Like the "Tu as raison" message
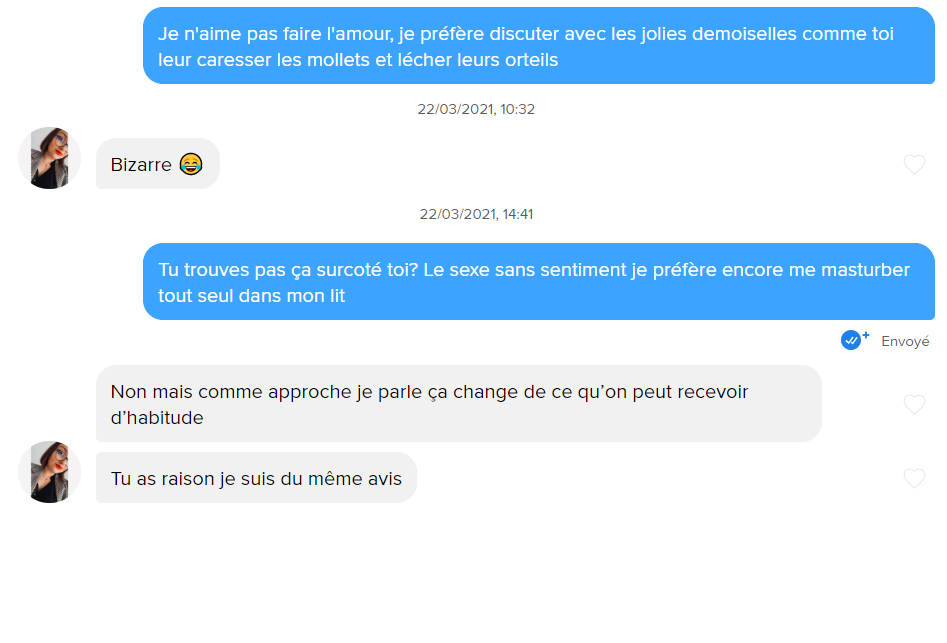 [x=914, y=478]
